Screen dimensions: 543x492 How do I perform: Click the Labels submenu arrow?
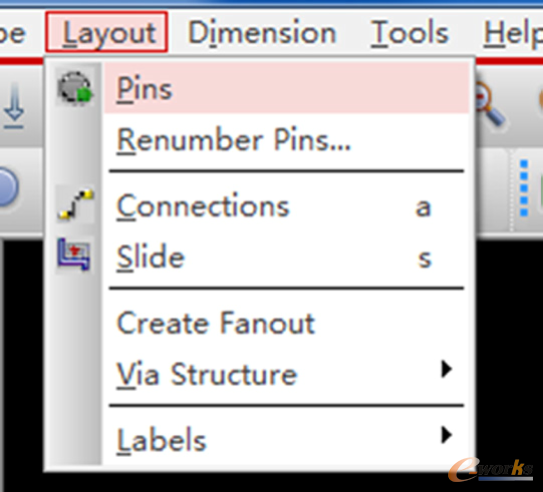point(446,435)
